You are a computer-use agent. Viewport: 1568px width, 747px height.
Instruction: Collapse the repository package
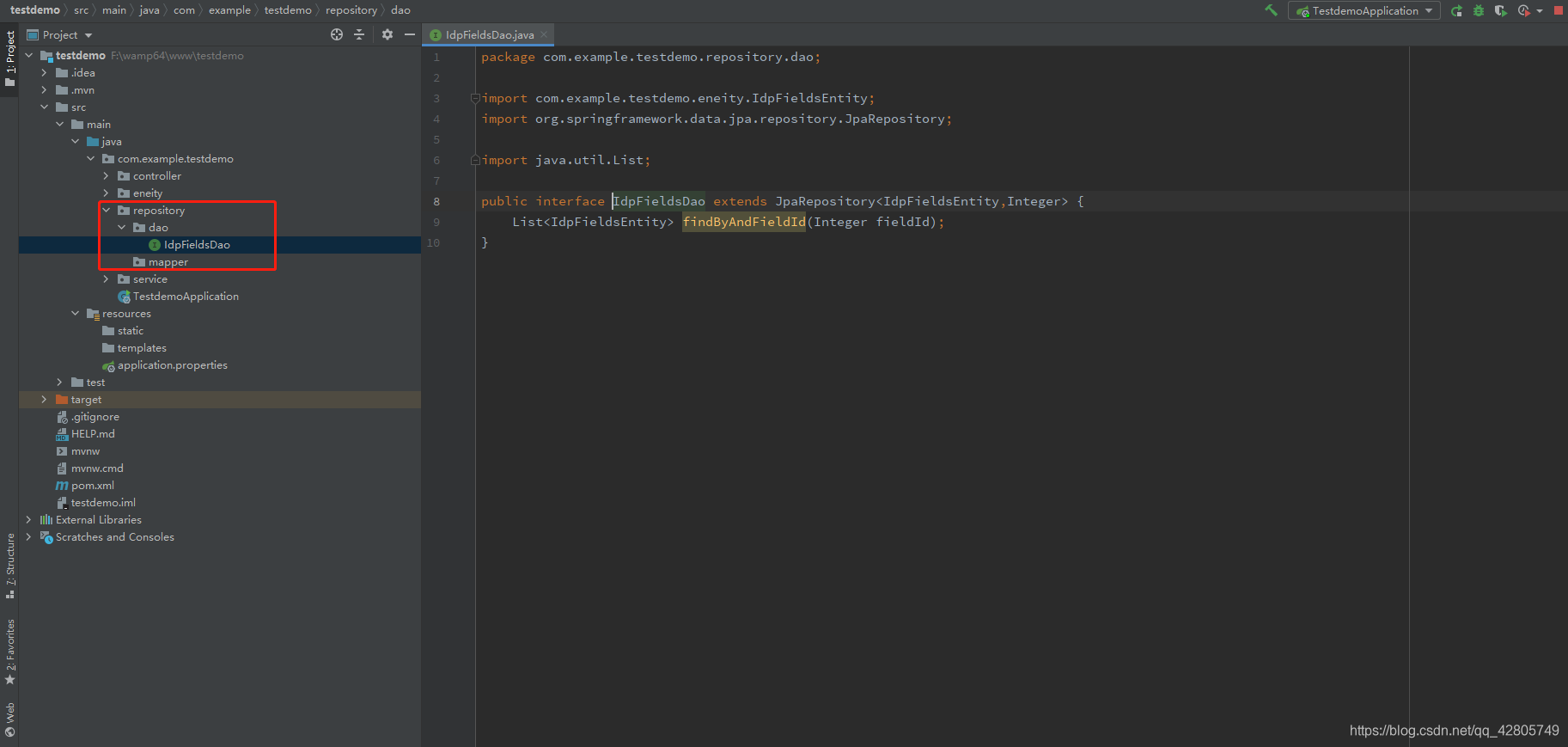pos(107,210)
